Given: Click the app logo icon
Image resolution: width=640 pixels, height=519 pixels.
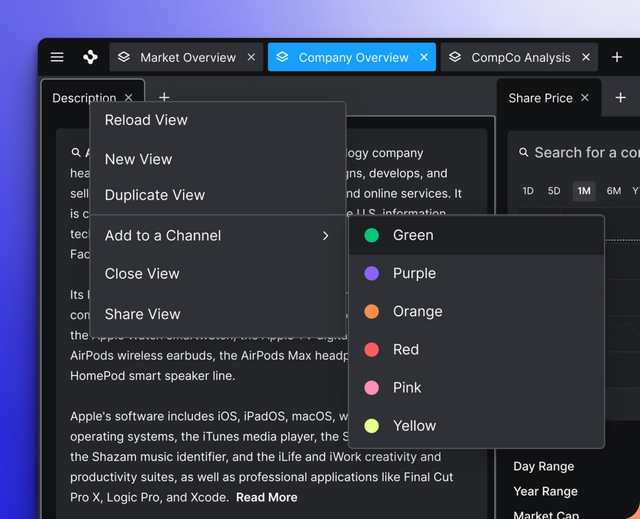Looking at the screenshot, I should pos(90,58).
